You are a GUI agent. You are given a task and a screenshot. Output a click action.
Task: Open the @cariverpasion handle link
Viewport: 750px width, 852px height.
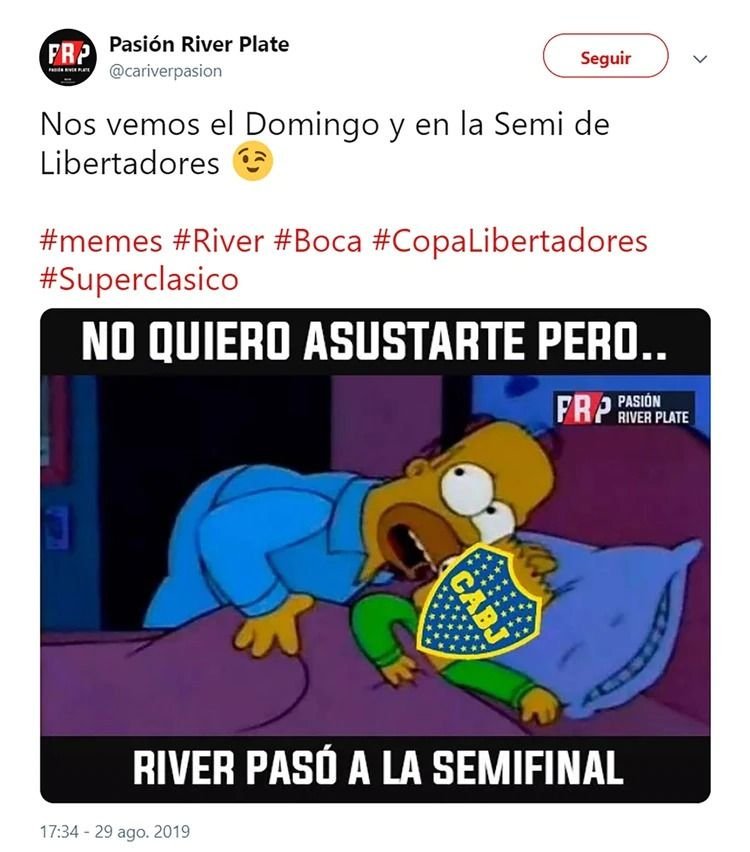166,71
